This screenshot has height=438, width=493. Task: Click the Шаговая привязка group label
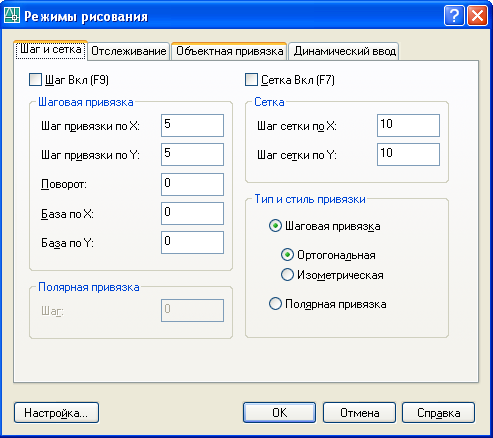click(x=86, y=102)
